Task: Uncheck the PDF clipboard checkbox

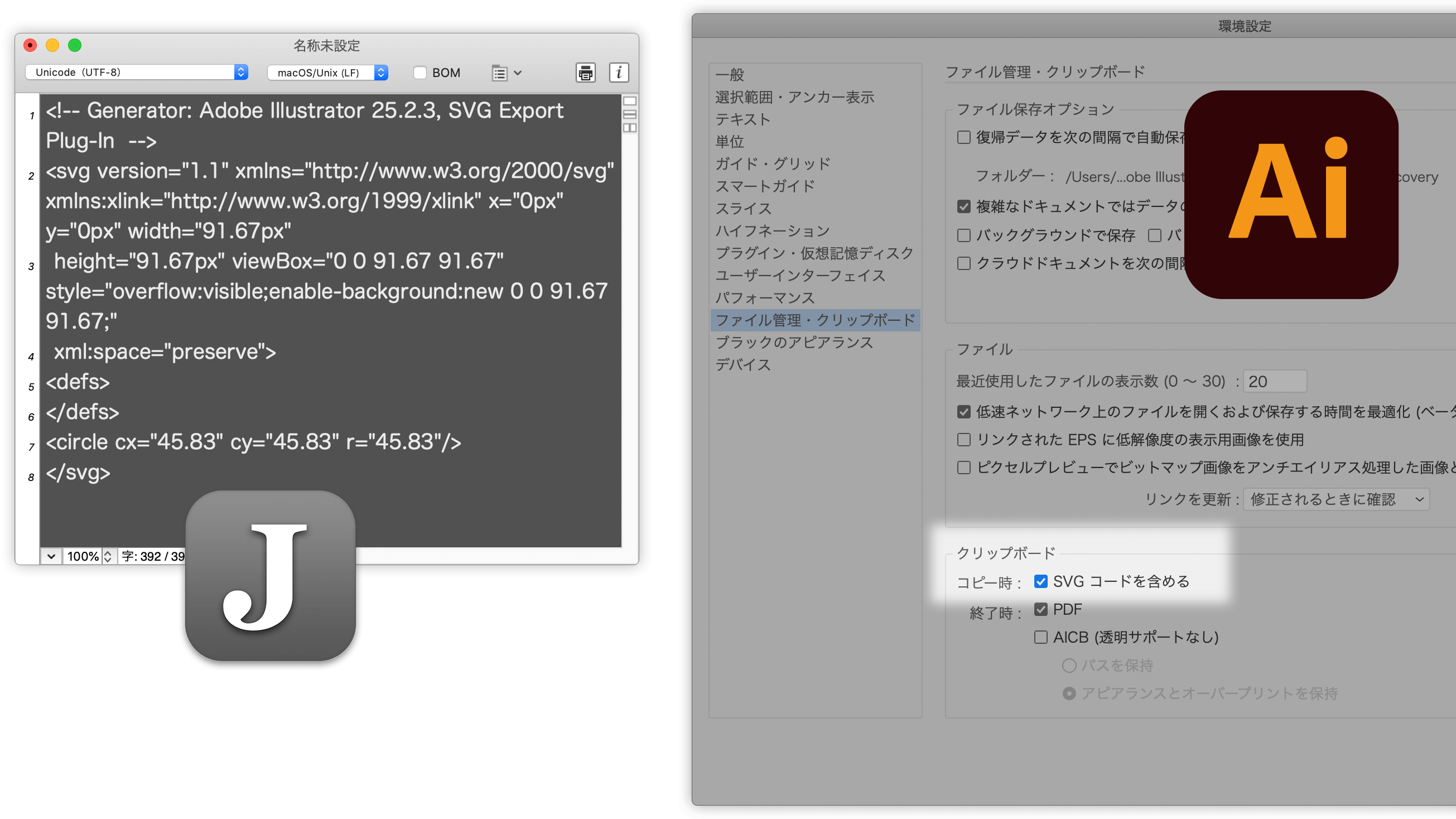Action: coord(1040,609)
